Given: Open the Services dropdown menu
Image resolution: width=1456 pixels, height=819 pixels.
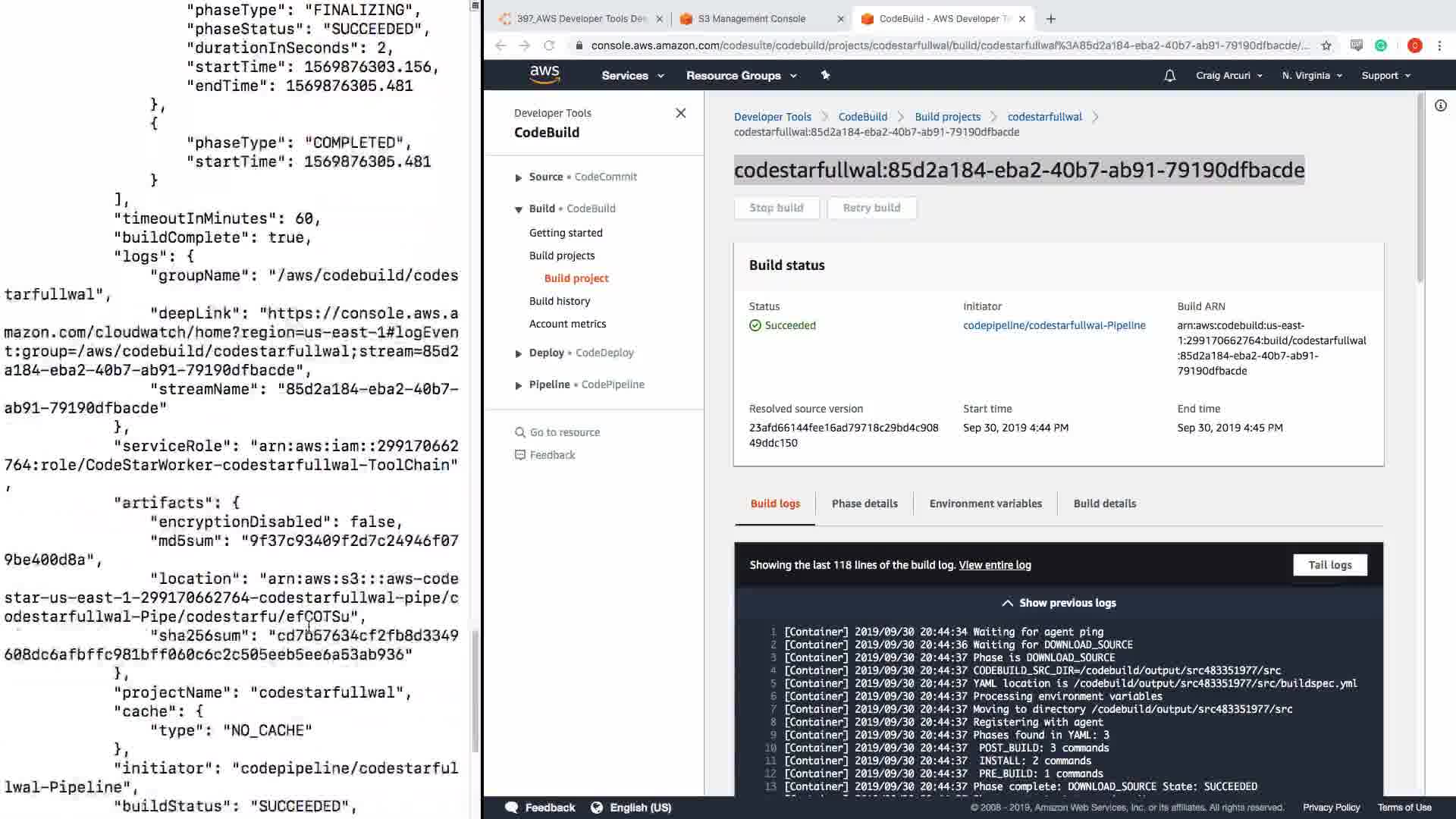Looking at the screenshot, I should pyautogui.click(x=632, y=76).
